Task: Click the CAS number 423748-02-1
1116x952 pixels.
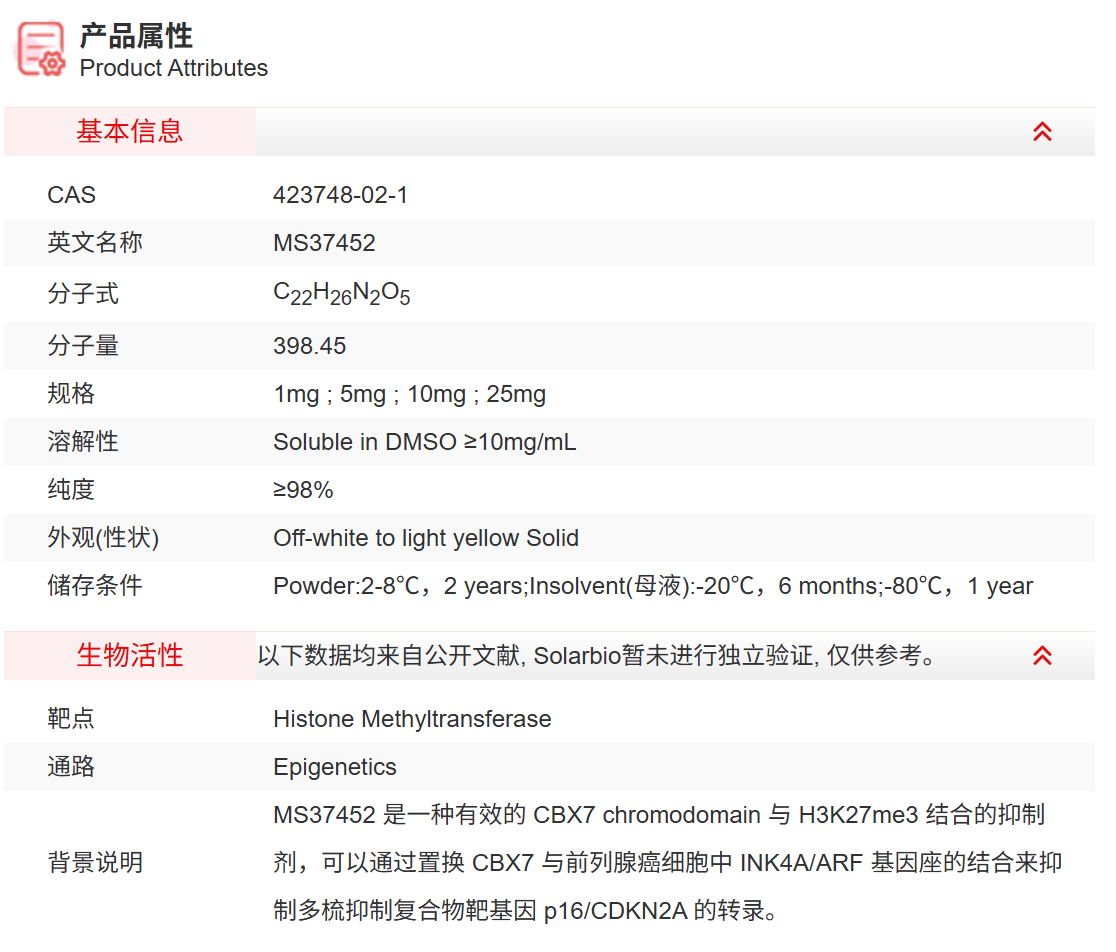Action: coord(341,194)
